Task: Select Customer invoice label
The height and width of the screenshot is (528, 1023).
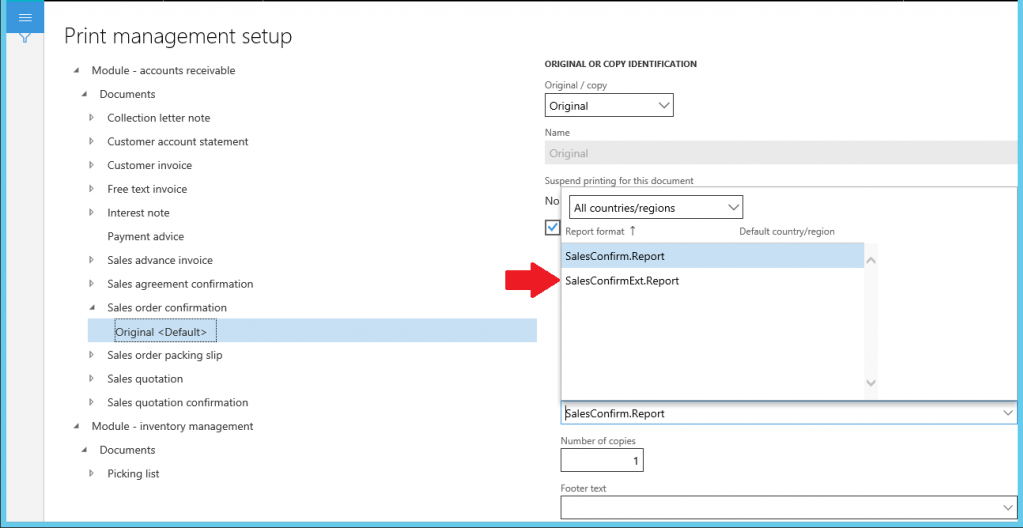Action: (149, 165)
